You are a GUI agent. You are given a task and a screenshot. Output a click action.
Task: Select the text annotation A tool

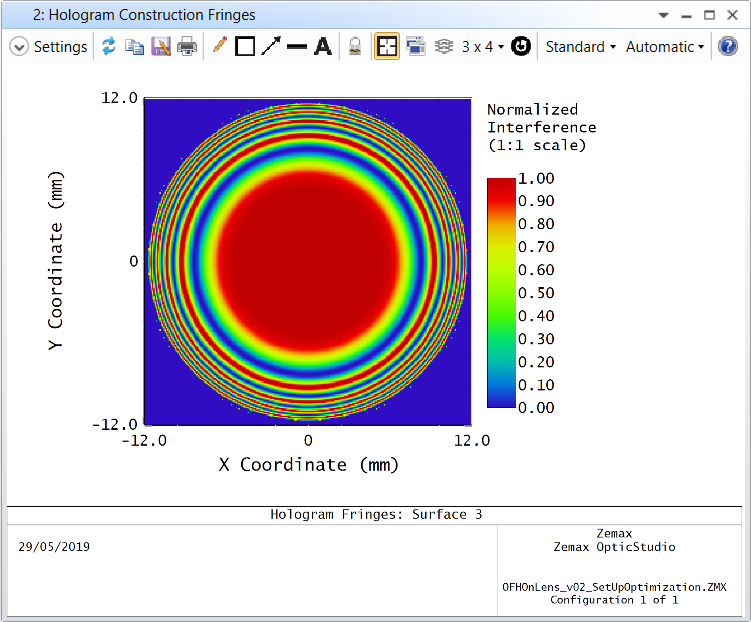[323, 46]
